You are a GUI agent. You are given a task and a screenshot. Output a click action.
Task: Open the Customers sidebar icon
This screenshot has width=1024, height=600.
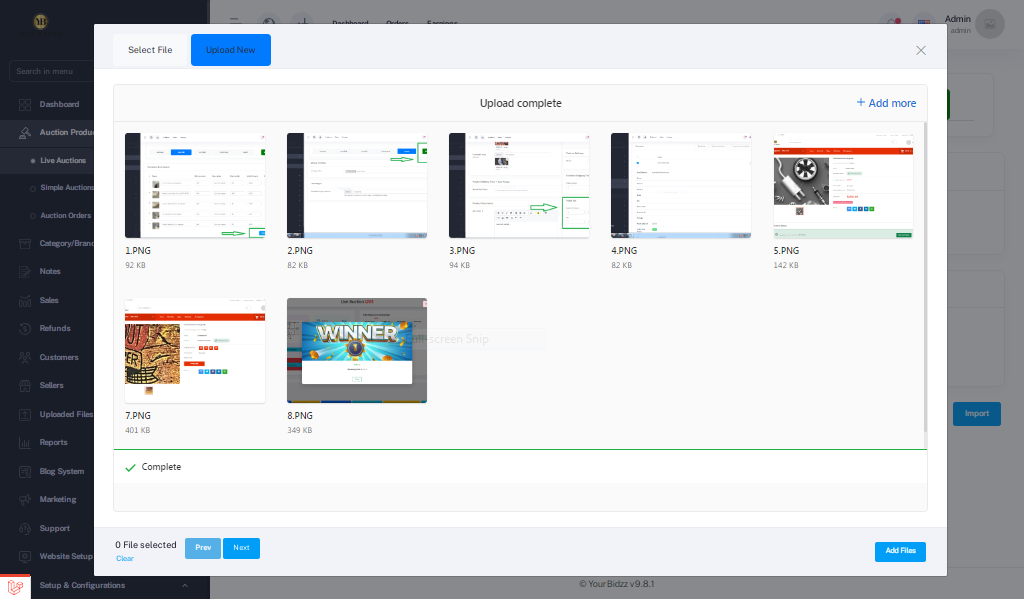[x=23, y=357]
